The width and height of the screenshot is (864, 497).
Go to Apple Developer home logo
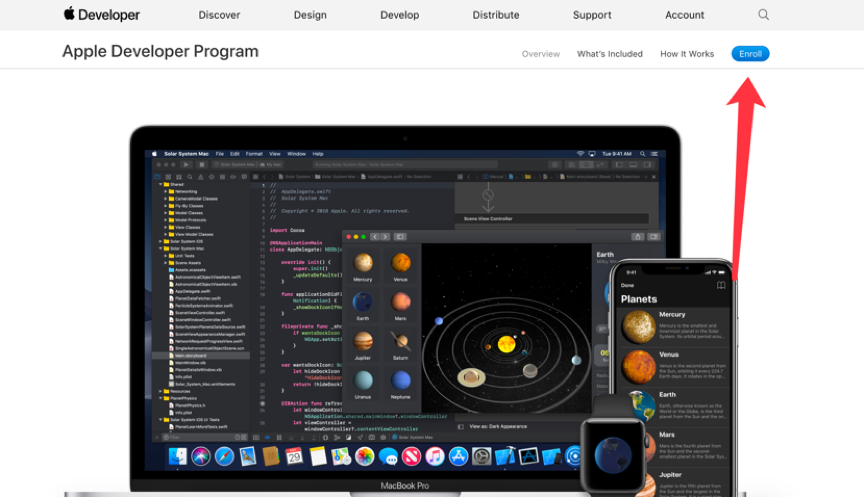pos(101,14)
